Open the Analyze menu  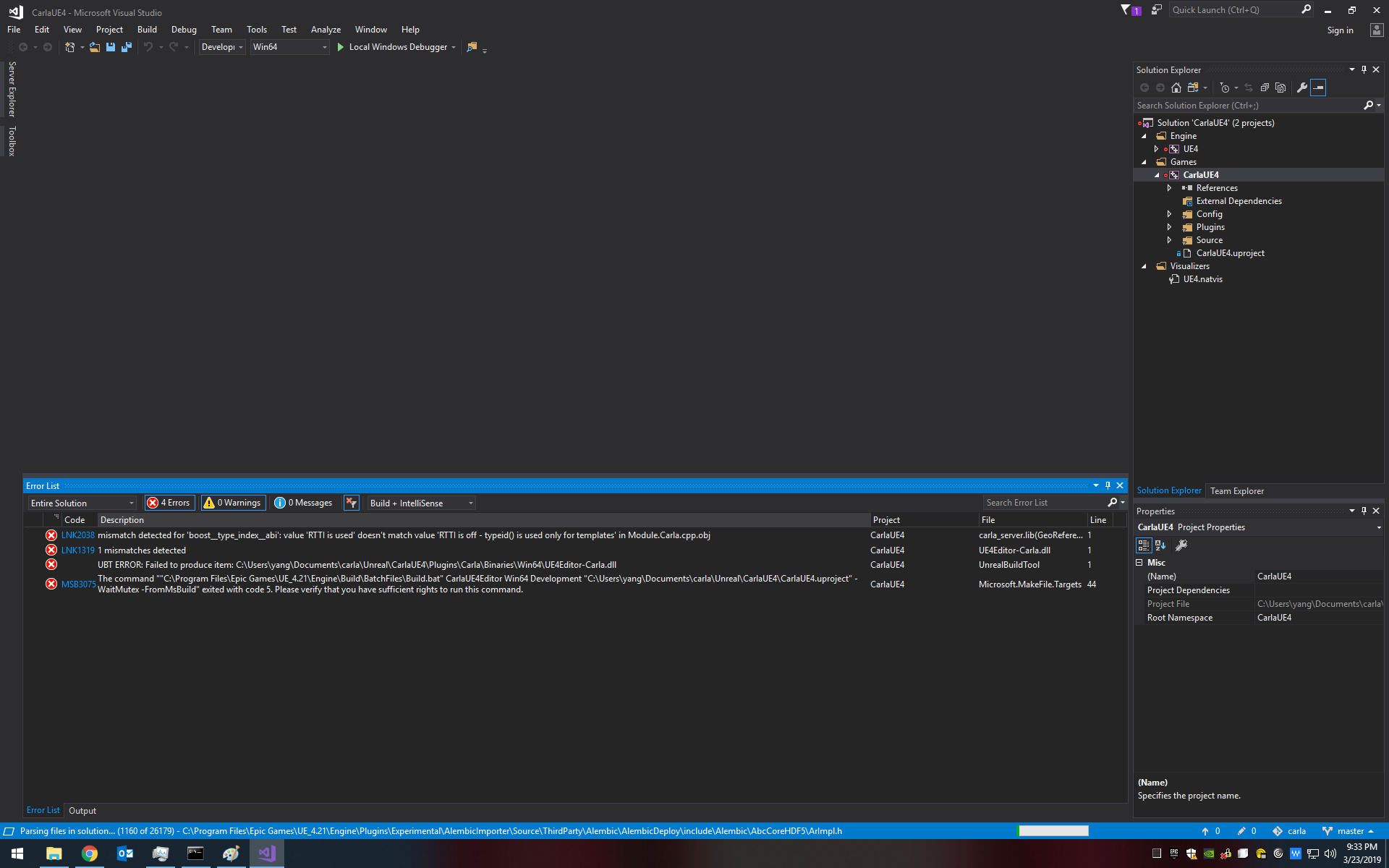tap(326, 30)
